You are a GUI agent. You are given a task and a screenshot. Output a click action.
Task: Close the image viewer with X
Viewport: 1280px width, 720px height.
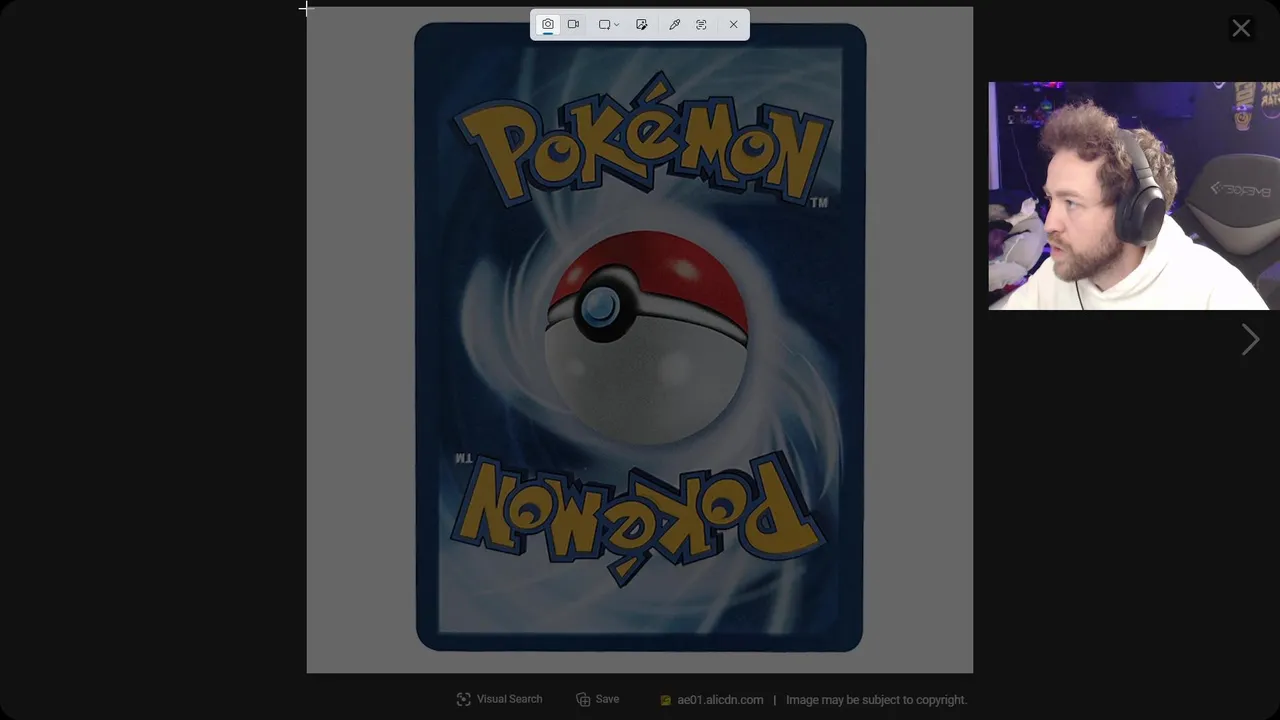click(1241, 29)
